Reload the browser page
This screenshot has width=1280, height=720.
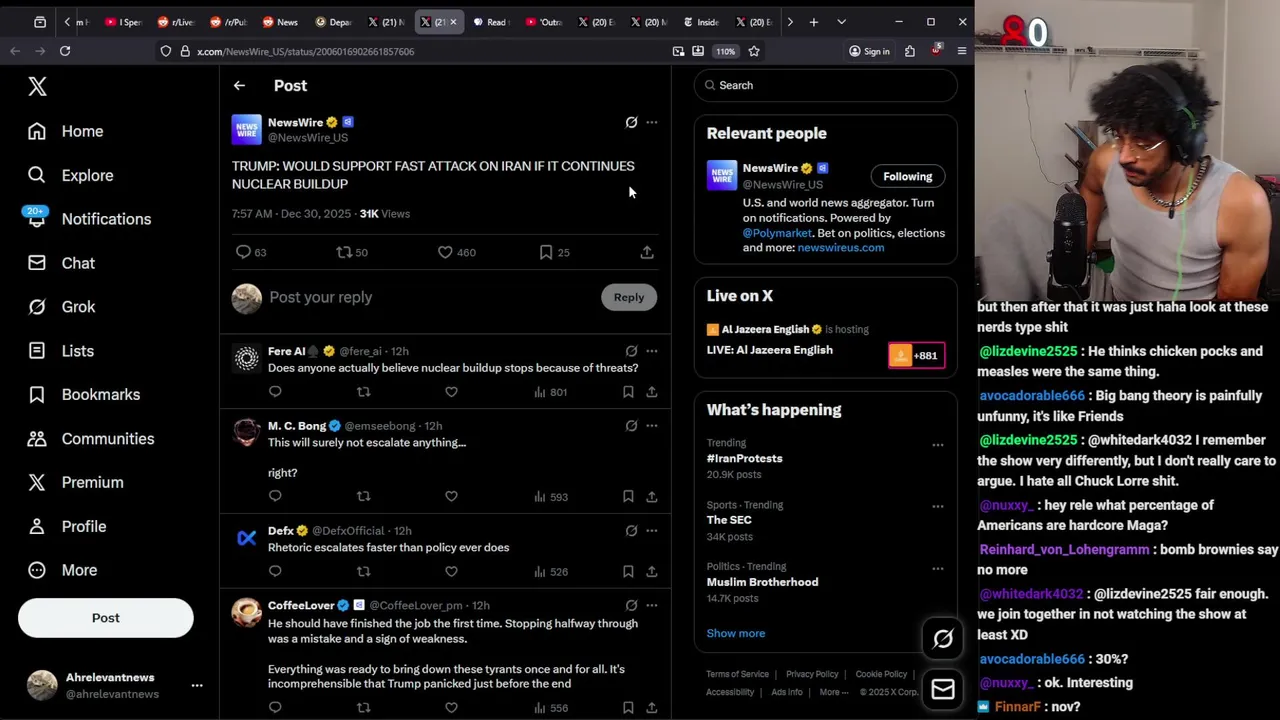[65, 51]
